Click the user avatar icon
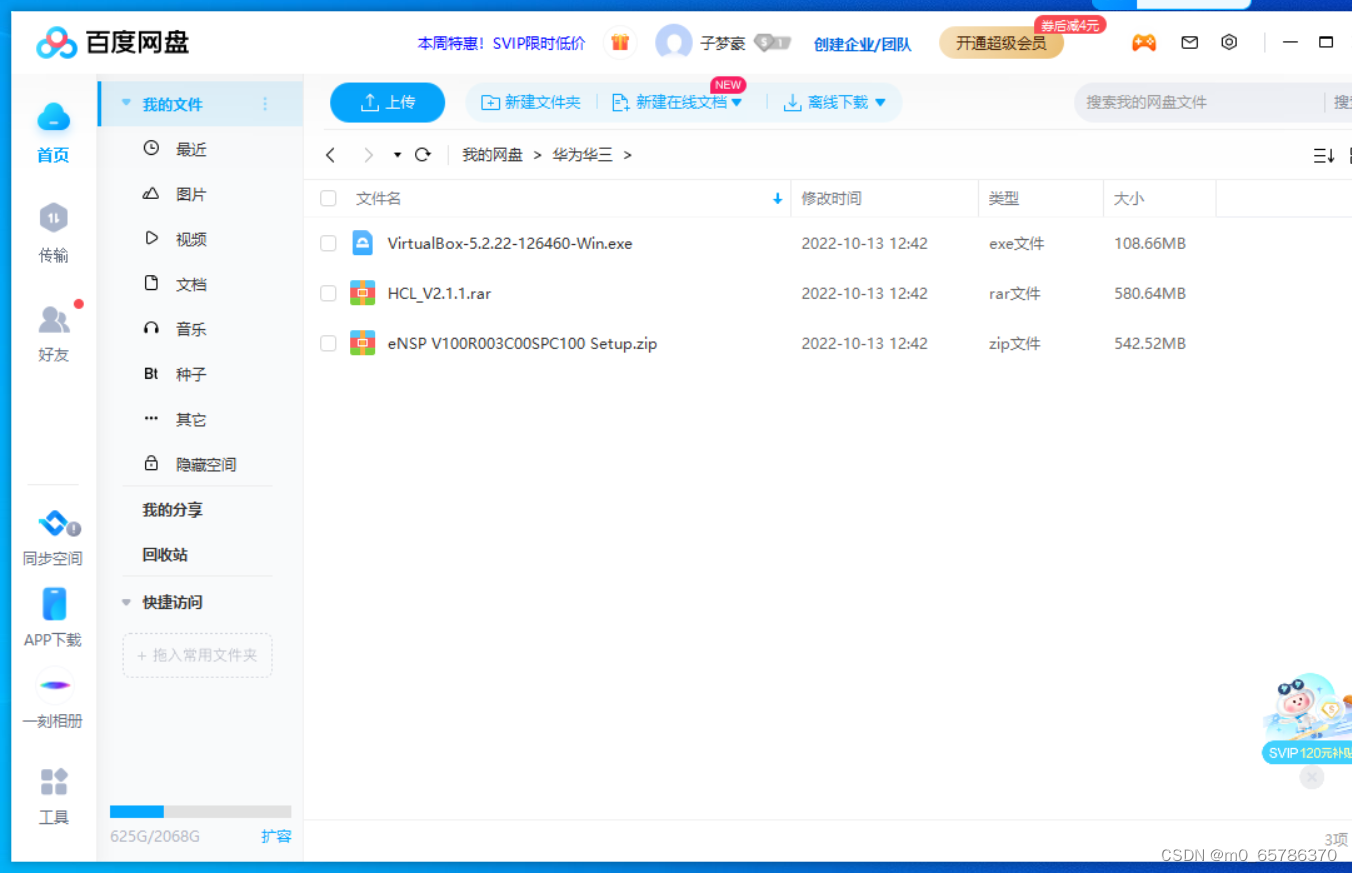Screen dimensions: 1352x873 [x=674, y=43]
